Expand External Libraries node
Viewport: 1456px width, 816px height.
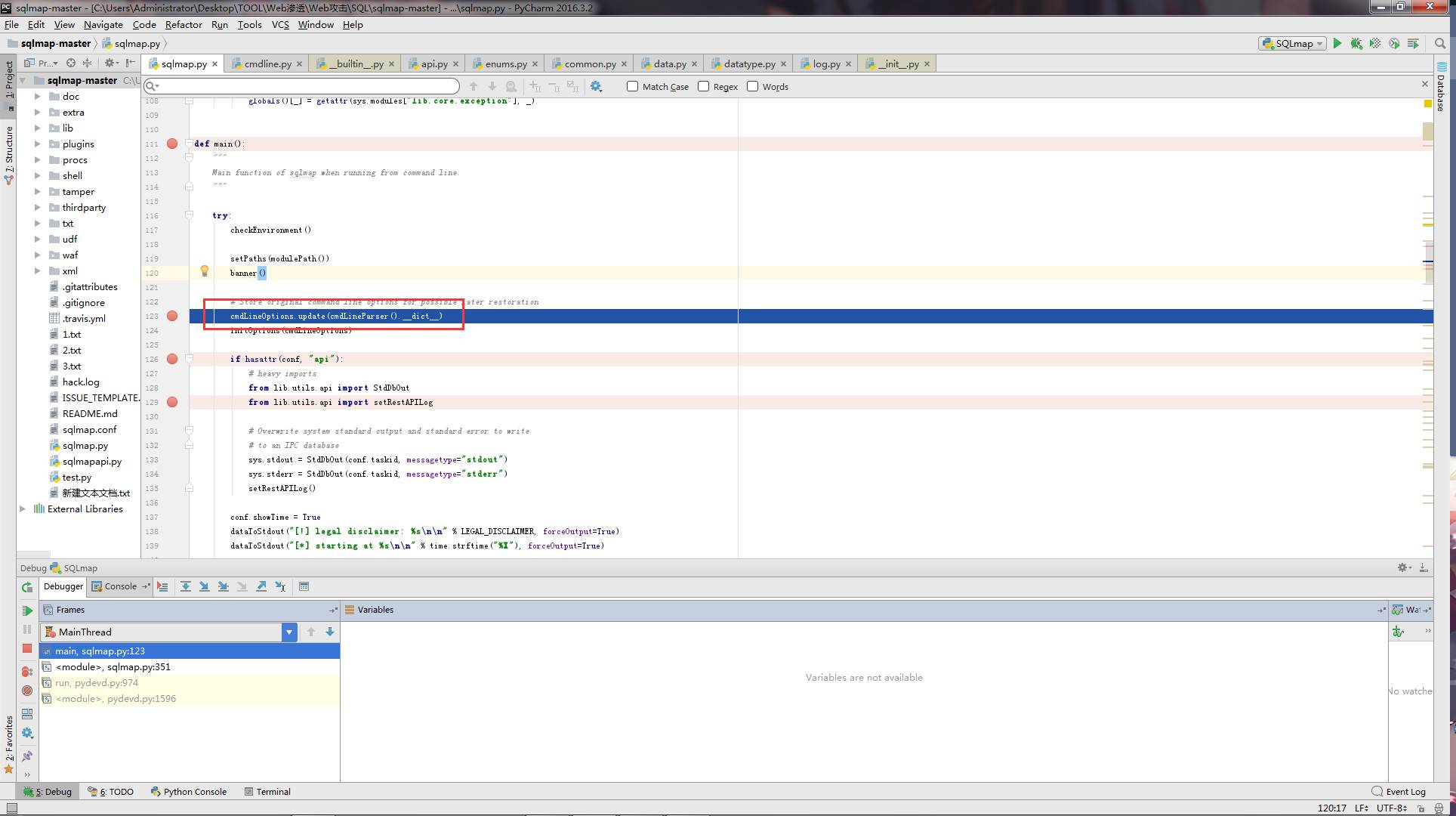point(23,509)
